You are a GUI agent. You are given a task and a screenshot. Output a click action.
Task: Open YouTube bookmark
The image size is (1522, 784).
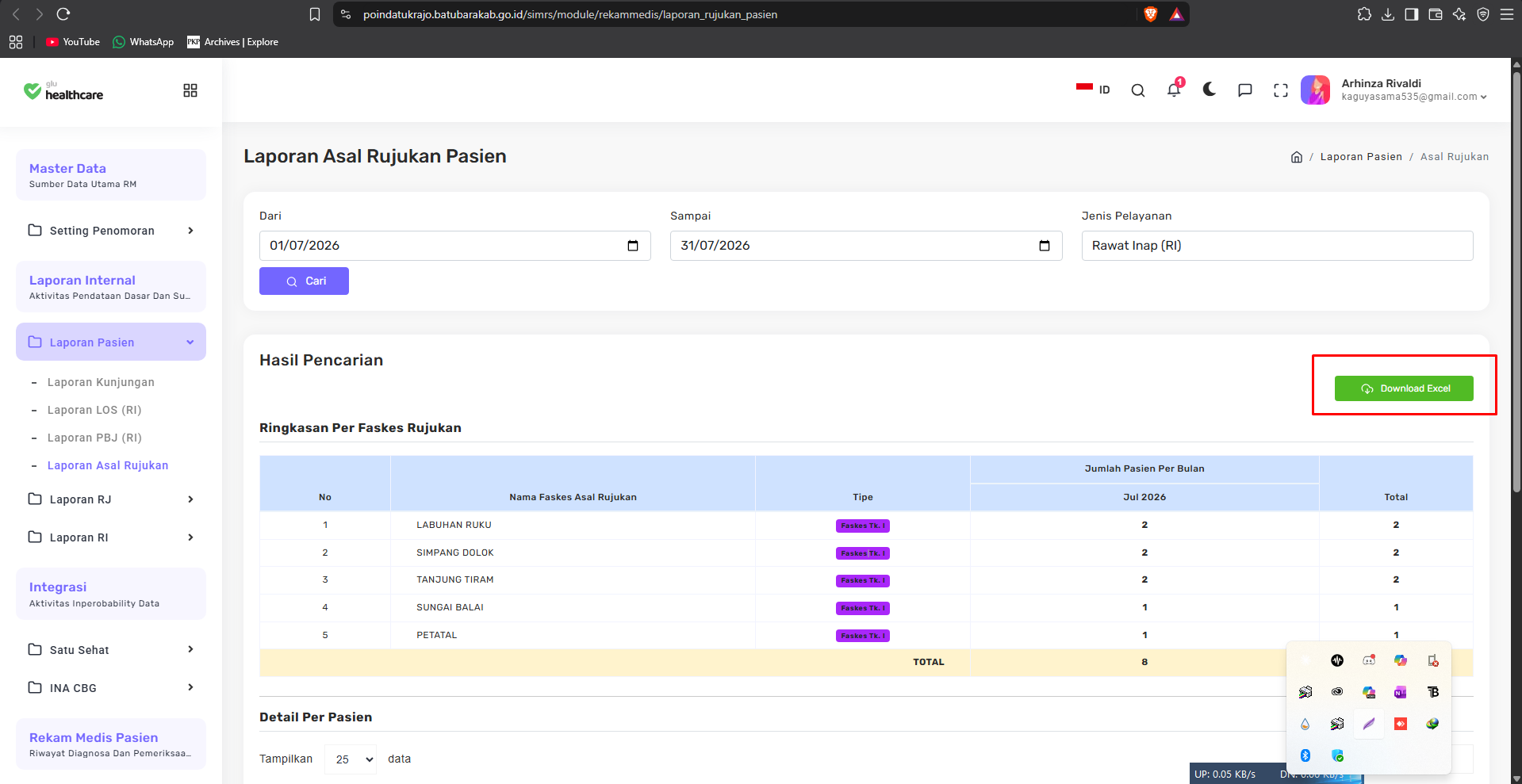point(73,42)
